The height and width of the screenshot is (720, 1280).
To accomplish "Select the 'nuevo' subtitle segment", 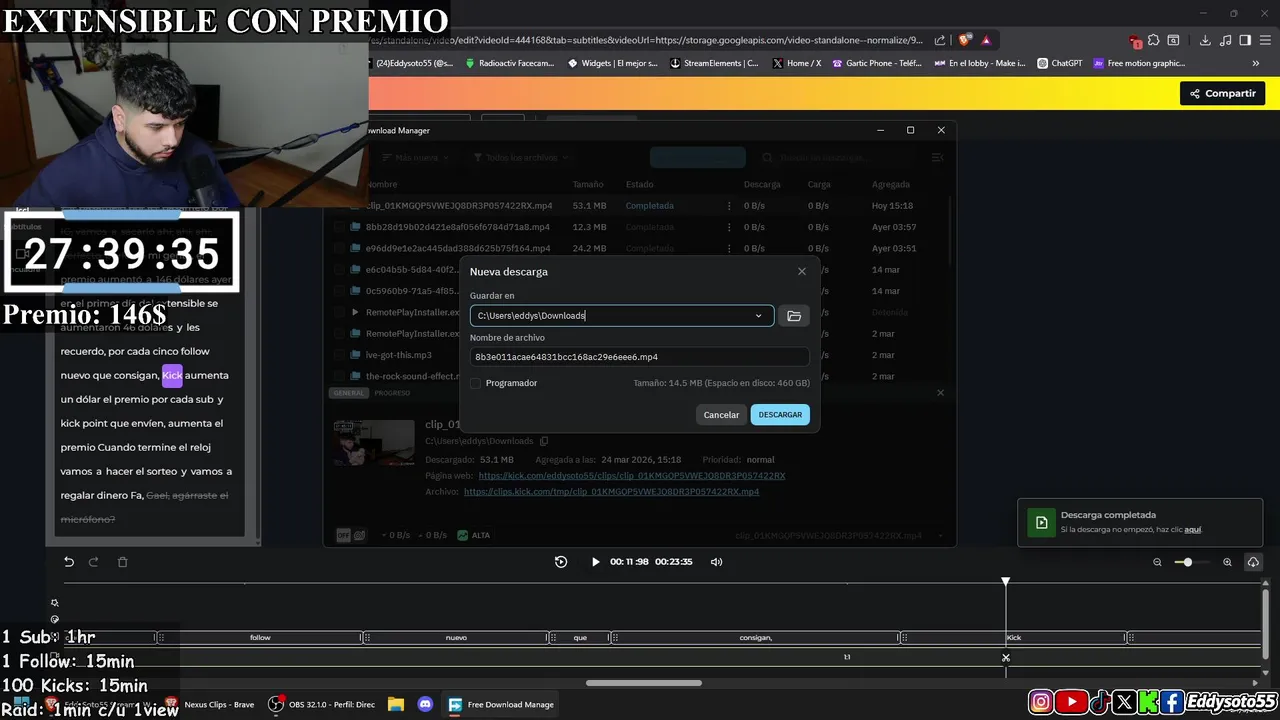I will [x=456, y=637].
